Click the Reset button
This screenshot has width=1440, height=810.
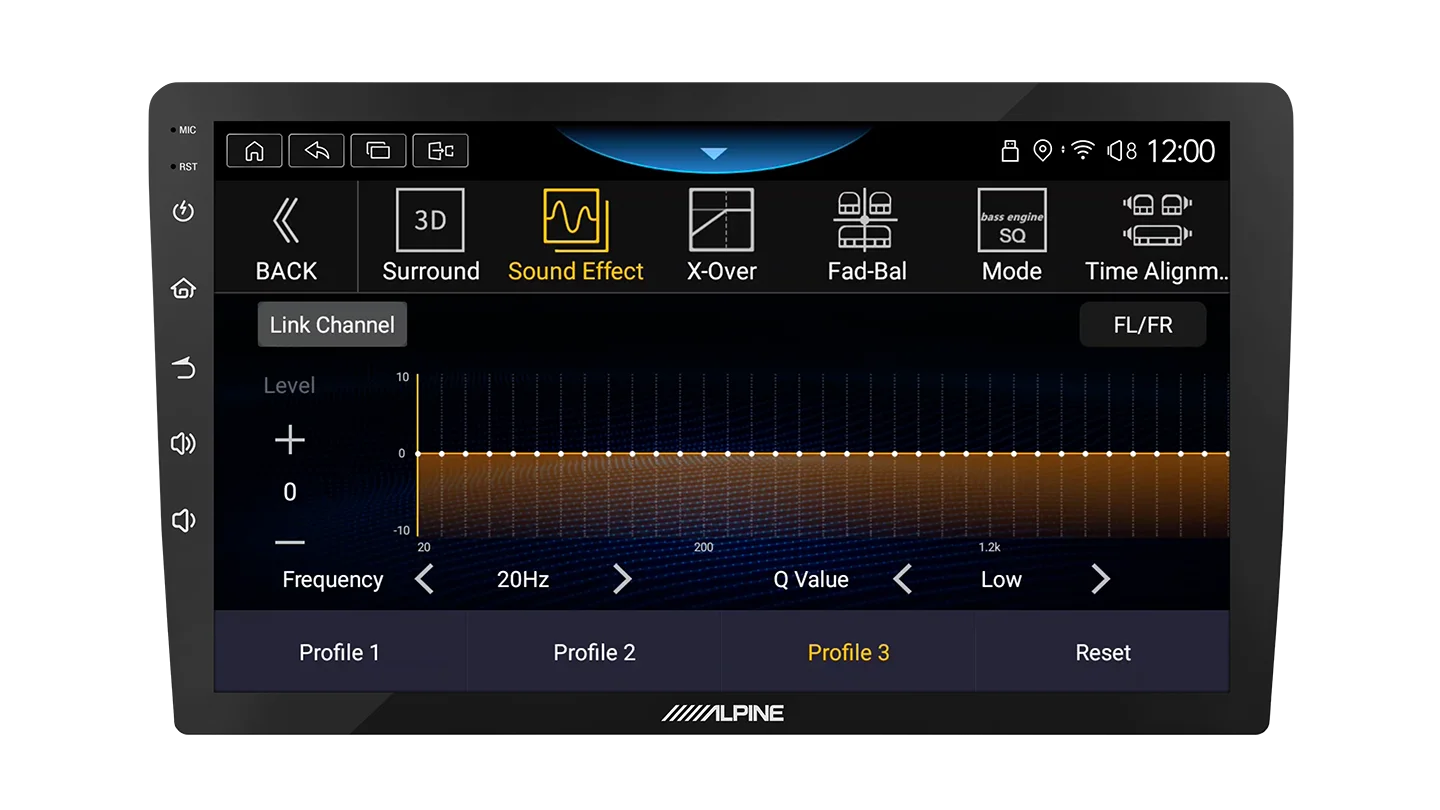[x=1103, y=652]
